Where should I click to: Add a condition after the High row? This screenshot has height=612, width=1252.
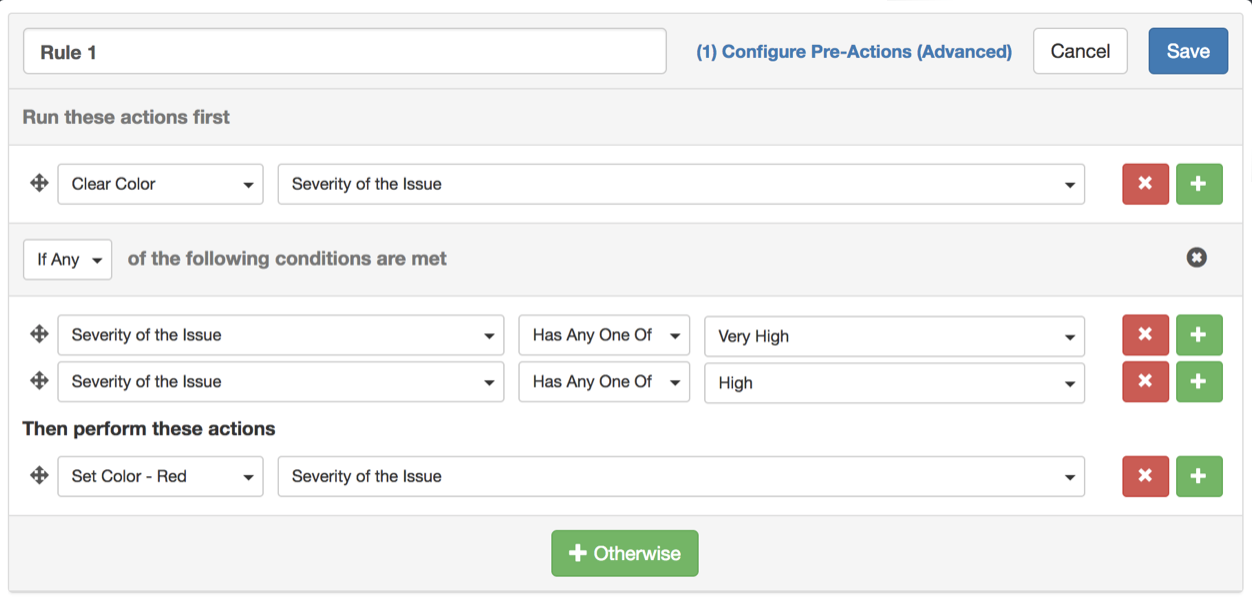pyautogui.click(x=1199, y=382)
